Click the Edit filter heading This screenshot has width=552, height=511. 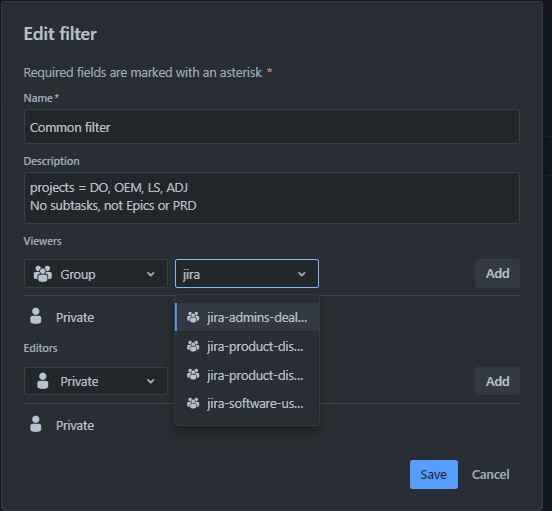click(x=60, y=34)
